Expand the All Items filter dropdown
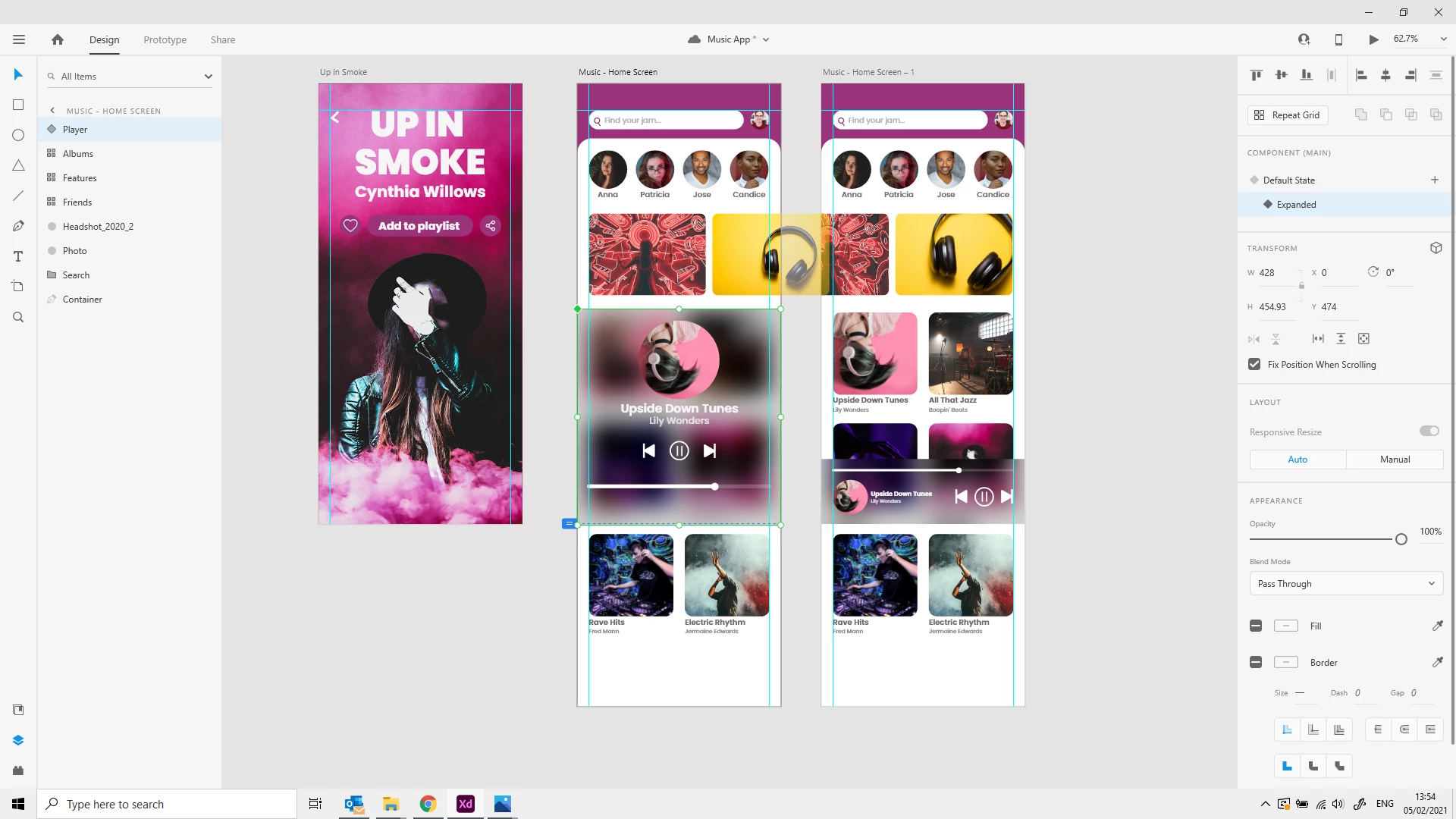The height and width of the screenshot is (819, 1456). point(208,77)
